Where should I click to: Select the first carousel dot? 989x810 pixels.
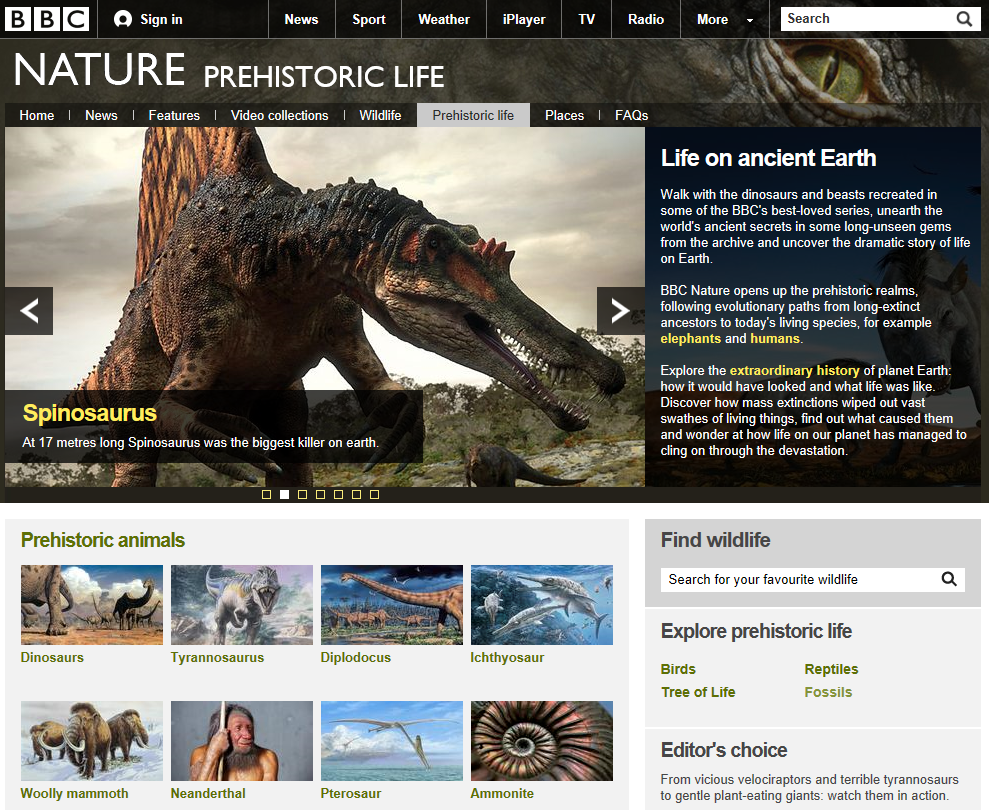[266, 494]
